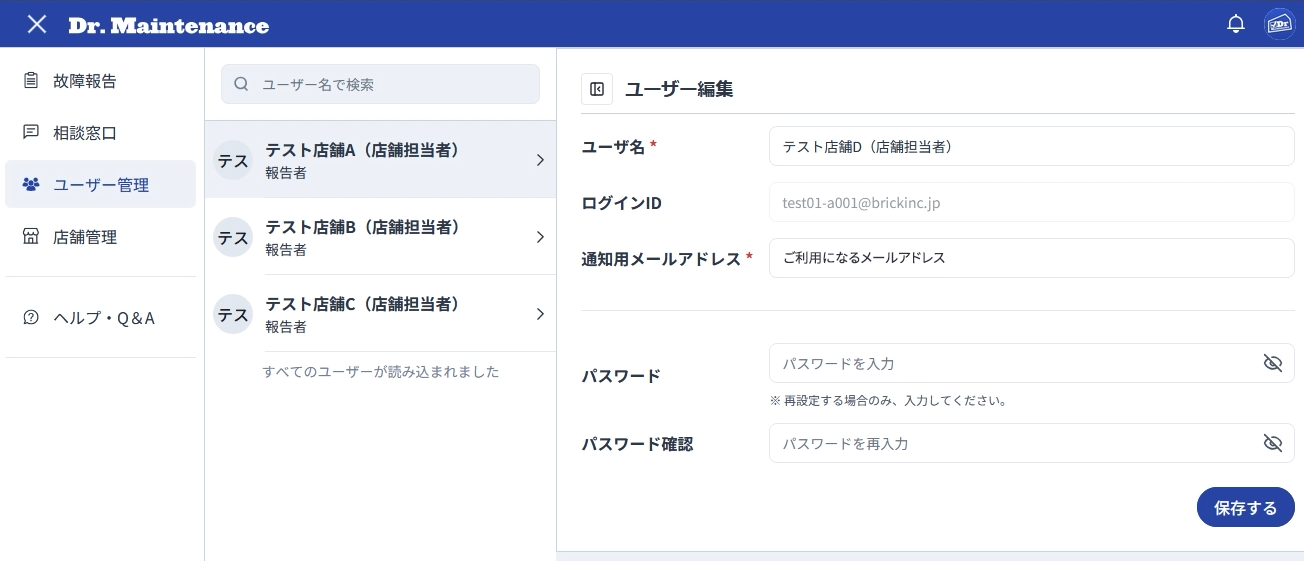Collapse the ユーザー編集 panel icon

point(597,89)
